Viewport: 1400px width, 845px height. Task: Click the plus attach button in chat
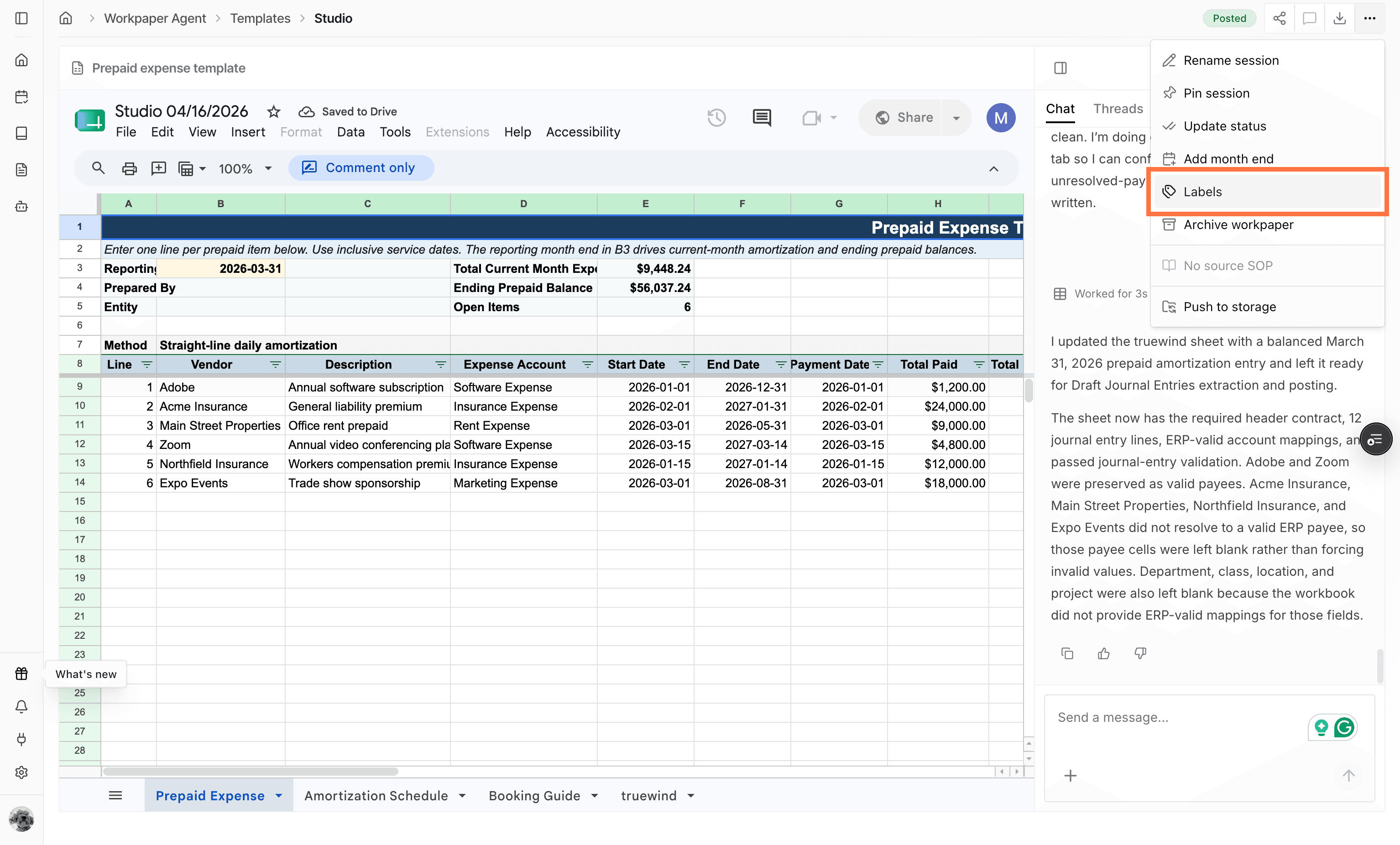pyautogui.click(x=1070, y=776)
